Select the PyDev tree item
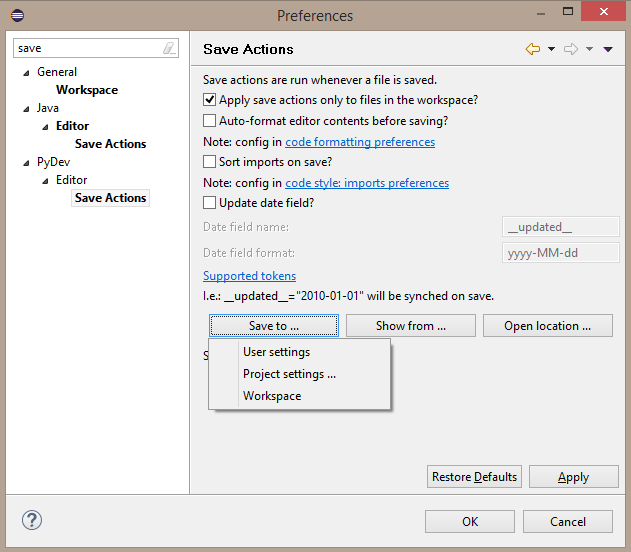This screenshot has height=552, width=631. click(x=54, y=162)
